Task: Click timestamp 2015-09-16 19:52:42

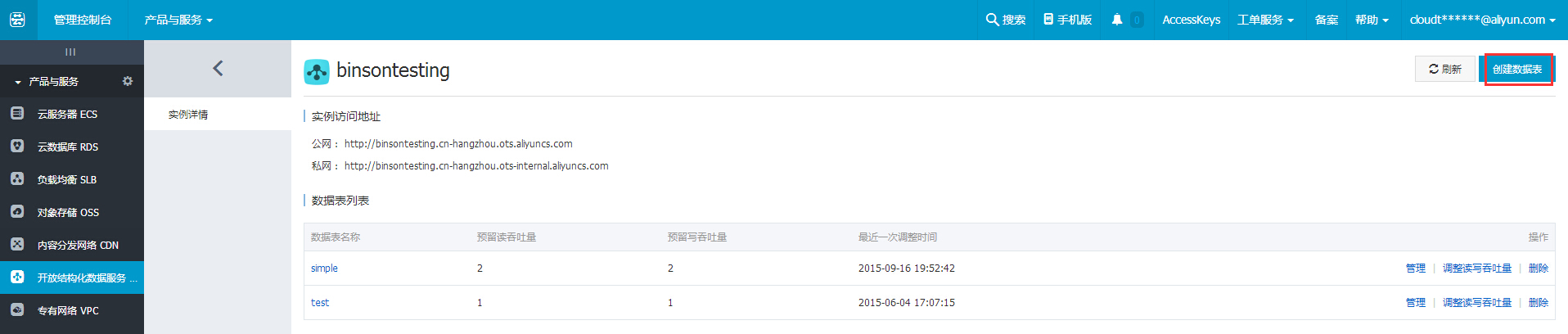Action: [907, 269]
